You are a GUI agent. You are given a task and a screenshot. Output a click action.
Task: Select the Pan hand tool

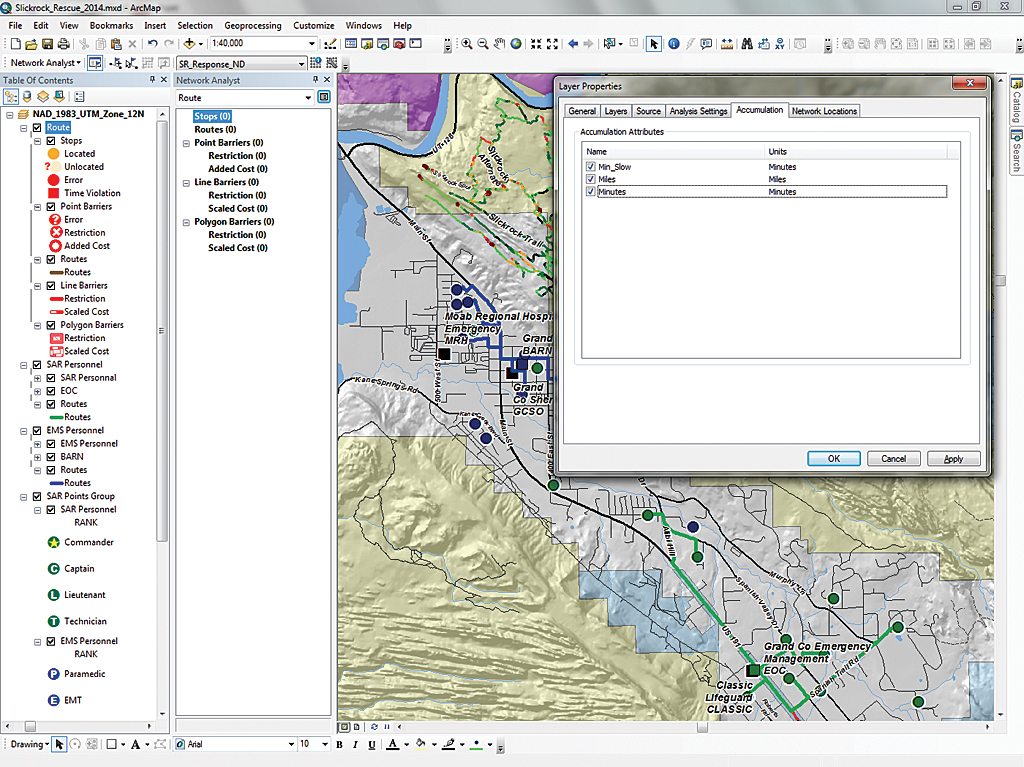[x=500, y=44]
